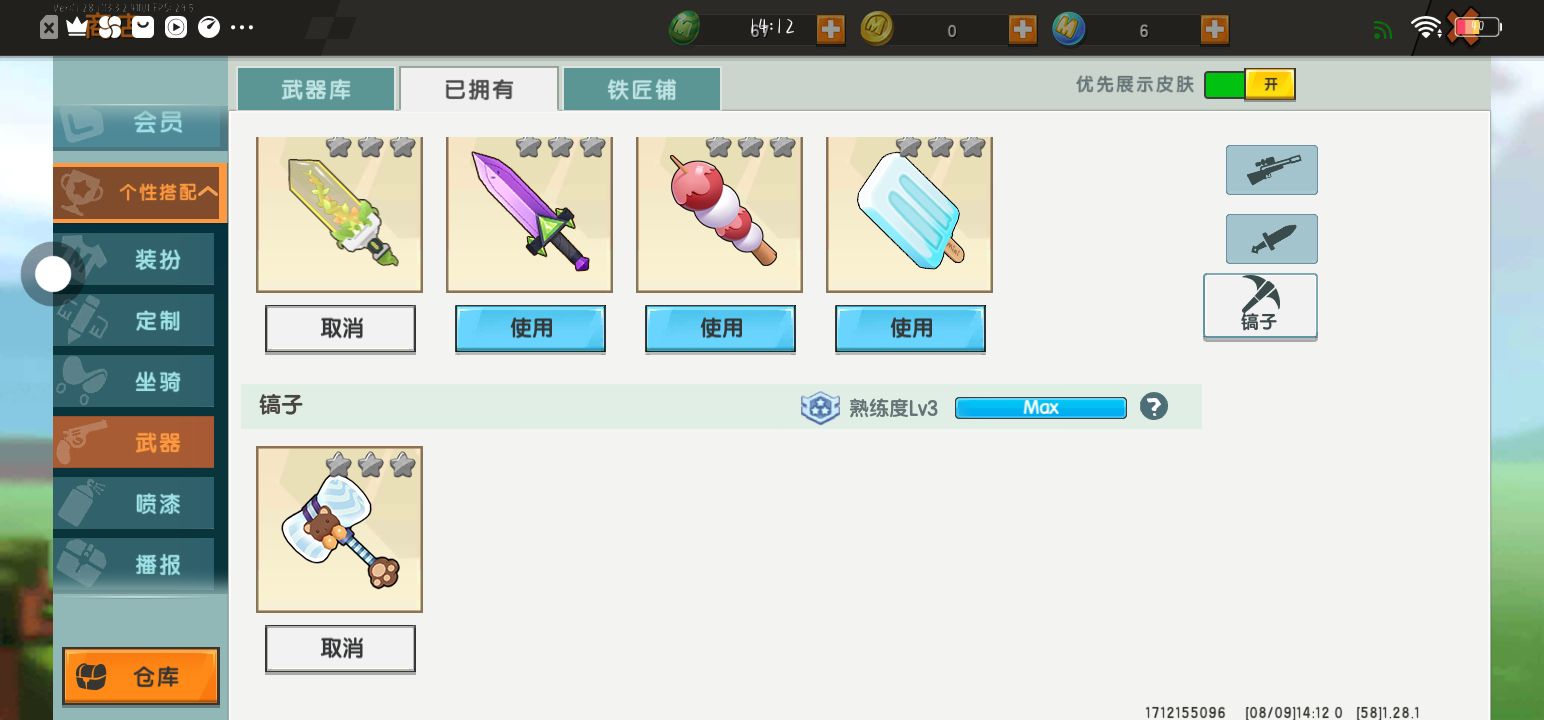Screen dimensions: 1544x720
Task: Add gold coins with plus icon
Action: pyautogui.click(x=1022, y=29)
